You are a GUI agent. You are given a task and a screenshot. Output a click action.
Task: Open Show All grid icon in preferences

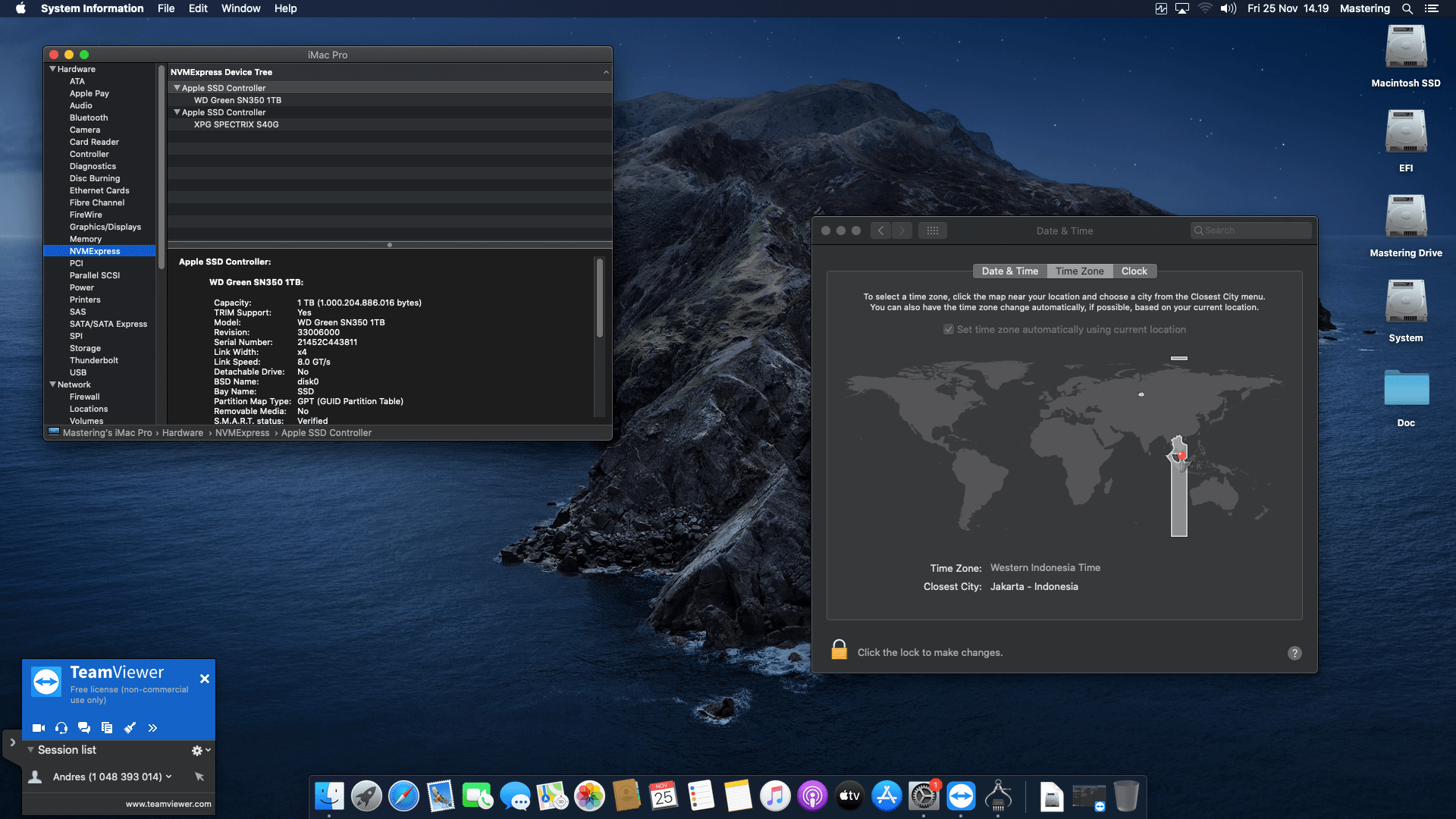point(933,231)
